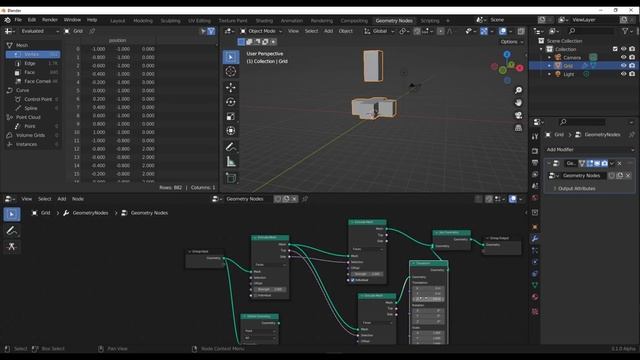Screen dimensions: 640x360
Task: Click the viewport zoom magnifier icon
Action: [518, 90]
